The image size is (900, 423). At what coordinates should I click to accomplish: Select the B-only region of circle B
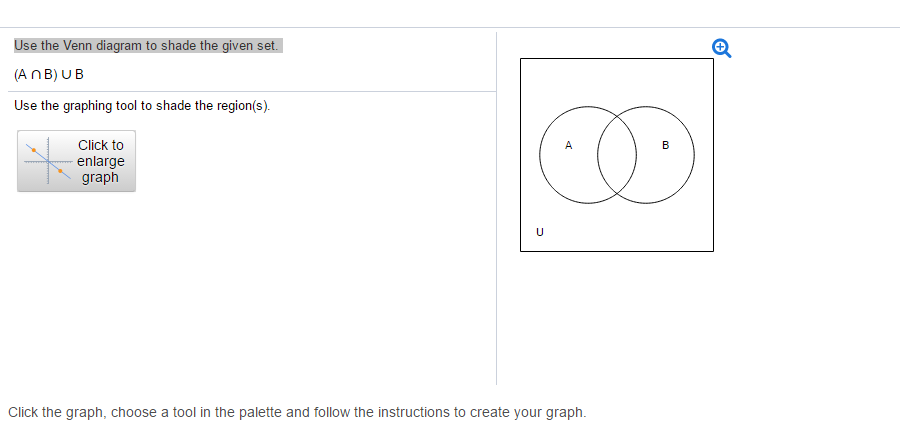(x=665, y=165)
